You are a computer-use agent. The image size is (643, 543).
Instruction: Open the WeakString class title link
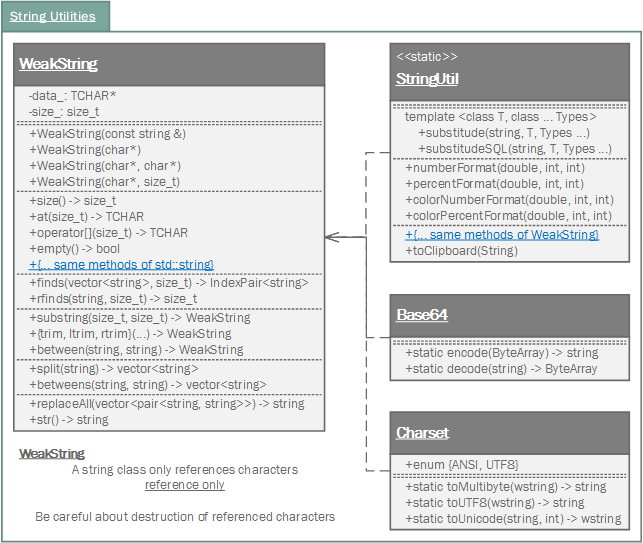coord(58,64)
